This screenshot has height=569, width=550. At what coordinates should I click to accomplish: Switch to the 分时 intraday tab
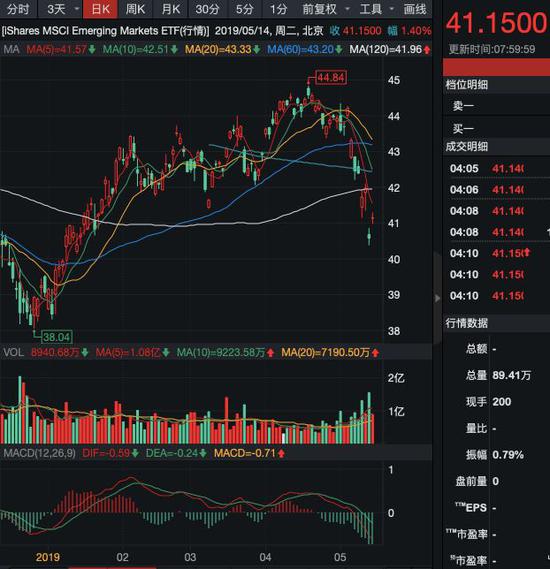click(18, 9)
